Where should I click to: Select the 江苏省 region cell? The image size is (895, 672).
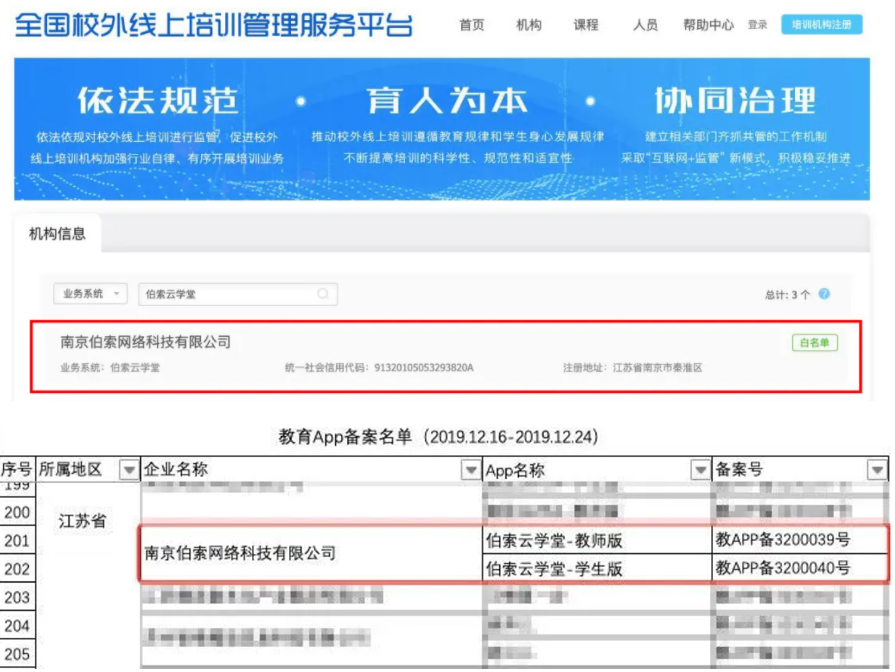pos(82,521)
